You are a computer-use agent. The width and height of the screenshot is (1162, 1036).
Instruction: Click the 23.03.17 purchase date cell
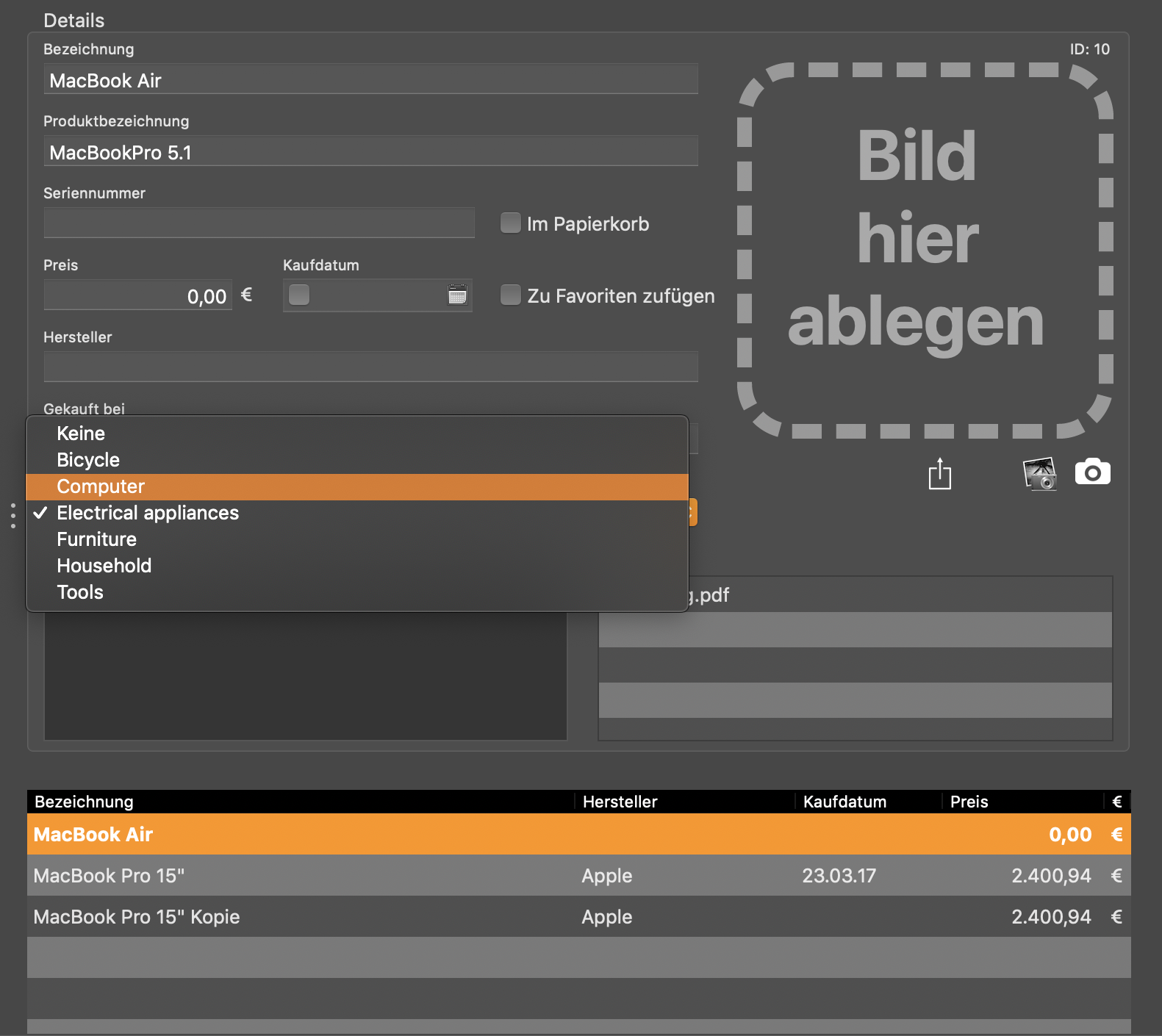[839, 876]
